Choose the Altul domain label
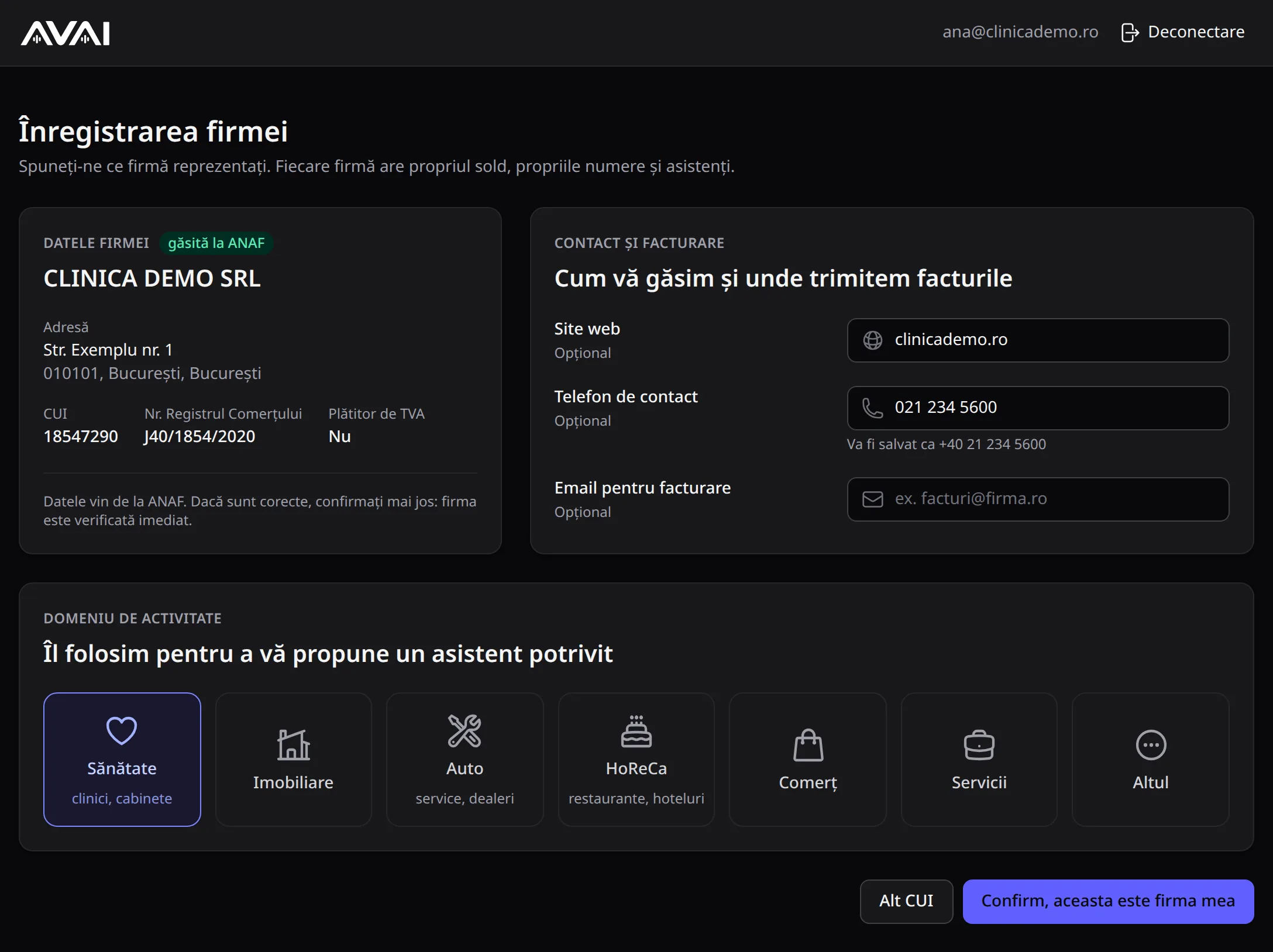1273x952 pixels. pyautogui.click(x=1151, y=782)
